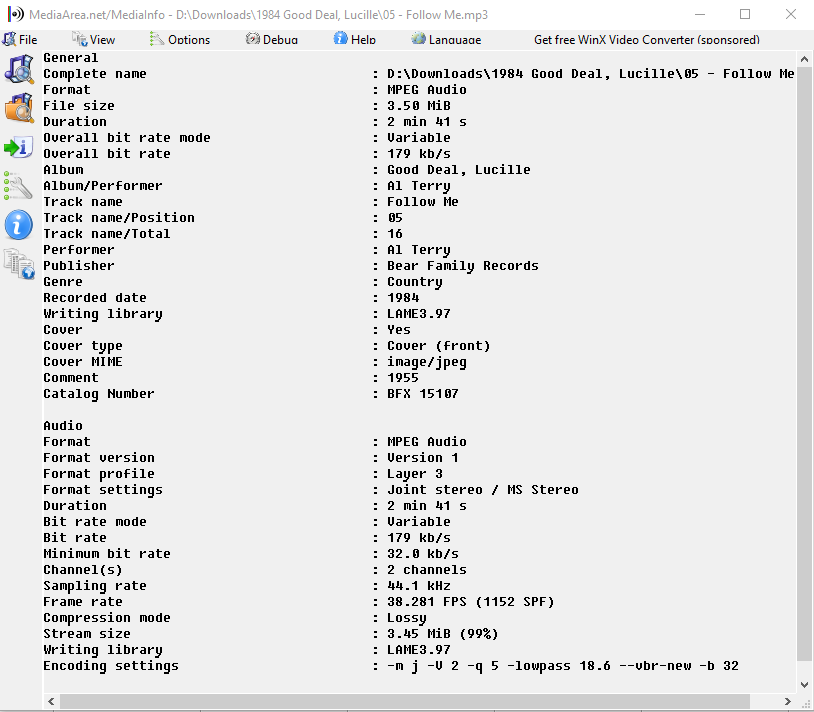This screenshot has width=814, height=712.
Task: Click the 'image/jpeg' cover MIME value
Action: point(427,362)
